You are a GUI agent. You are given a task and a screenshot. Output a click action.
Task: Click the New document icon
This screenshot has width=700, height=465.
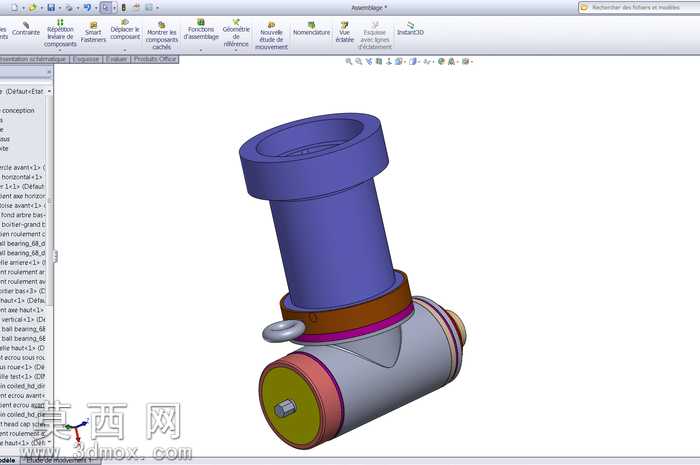pyautogui.click(x=15, y=8)
